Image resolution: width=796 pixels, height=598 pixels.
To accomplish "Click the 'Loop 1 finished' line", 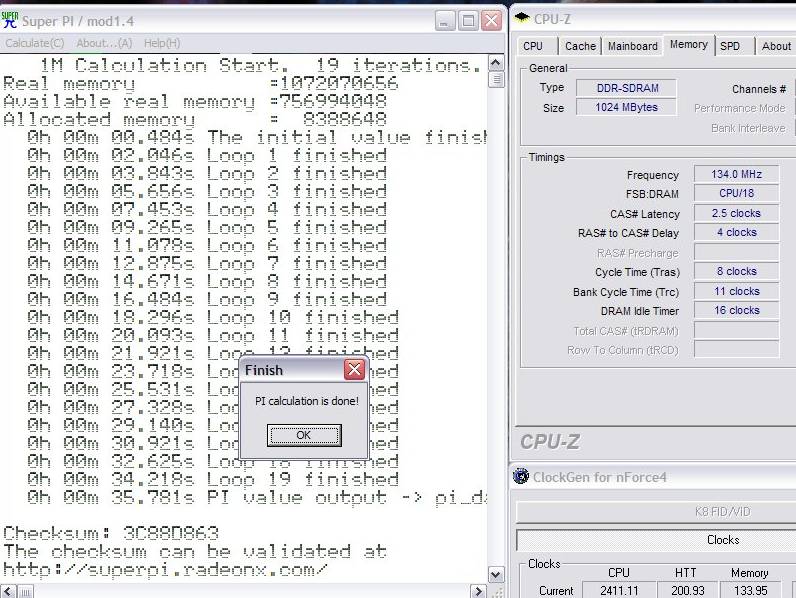I will tap(207, 155).
